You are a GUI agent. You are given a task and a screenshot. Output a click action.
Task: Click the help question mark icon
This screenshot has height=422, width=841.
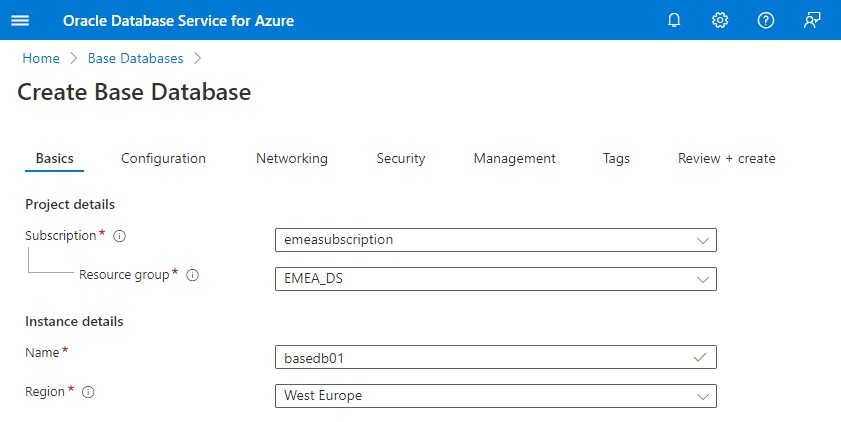pos(766,20)
